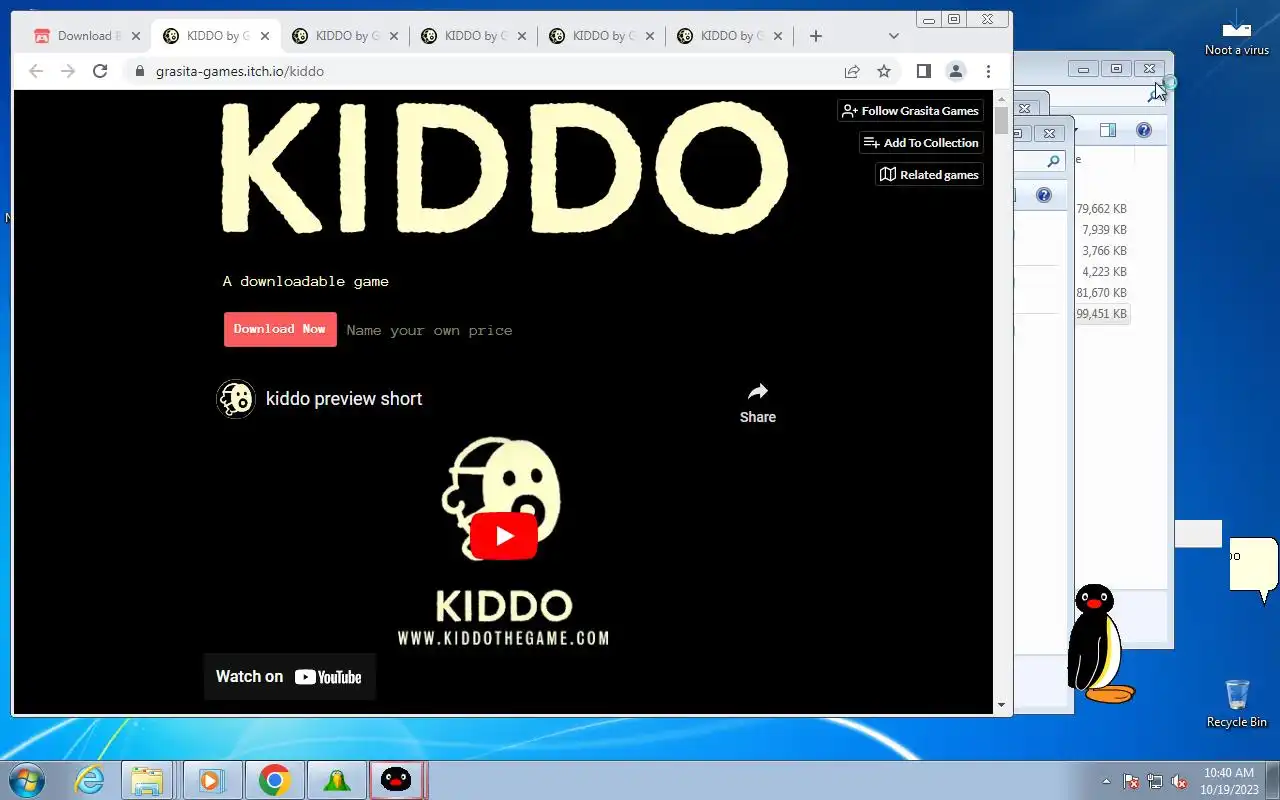Click the network tray icon
Screen dimensions: 1280x800
tap(1155, 781)
